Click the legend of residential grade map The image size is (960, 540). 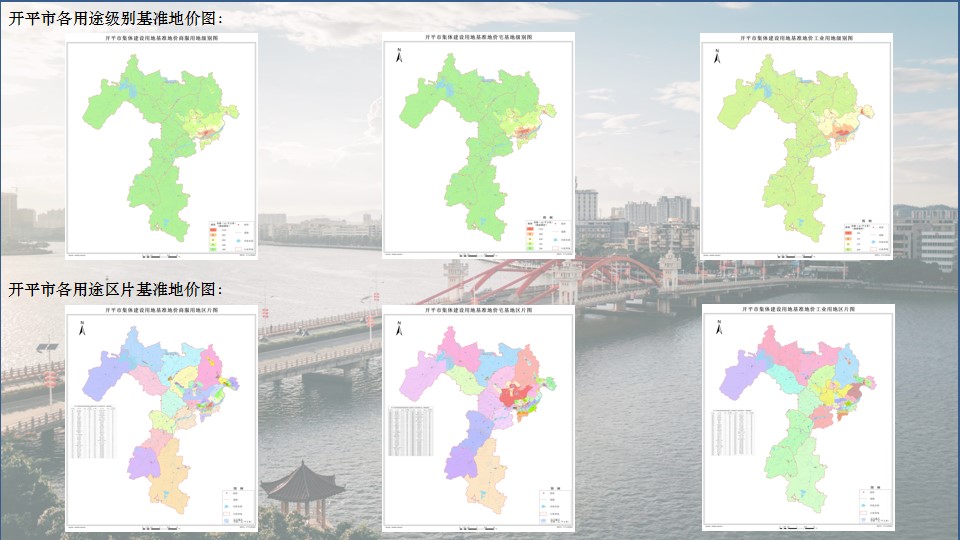546,237
